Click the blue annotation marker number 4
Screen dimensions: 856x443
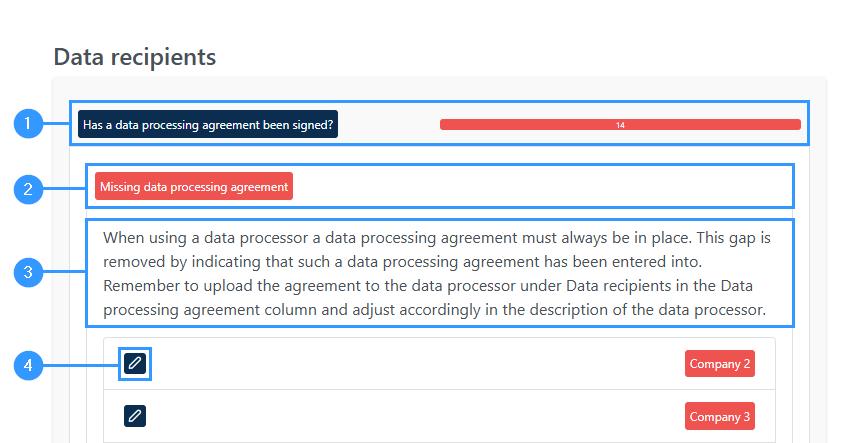coord(28,365)
